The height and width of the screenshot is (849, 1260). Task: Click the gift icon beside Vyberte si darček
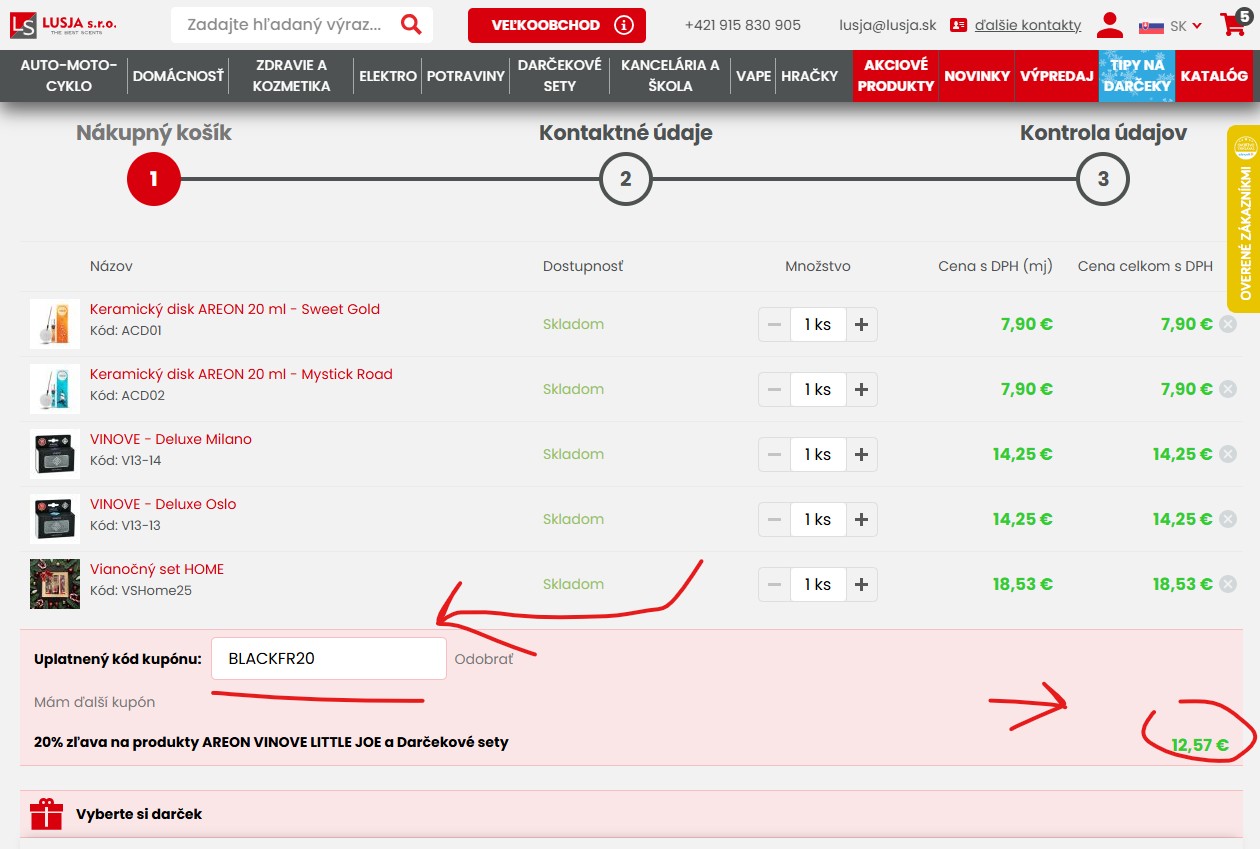point(46,814)
